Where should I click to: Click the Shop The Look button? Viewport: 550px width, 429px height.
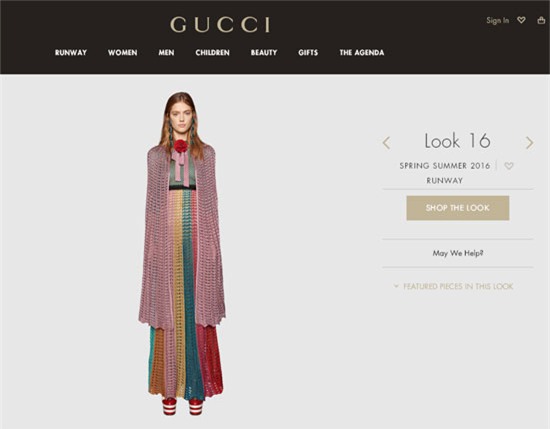click(458, 208)
